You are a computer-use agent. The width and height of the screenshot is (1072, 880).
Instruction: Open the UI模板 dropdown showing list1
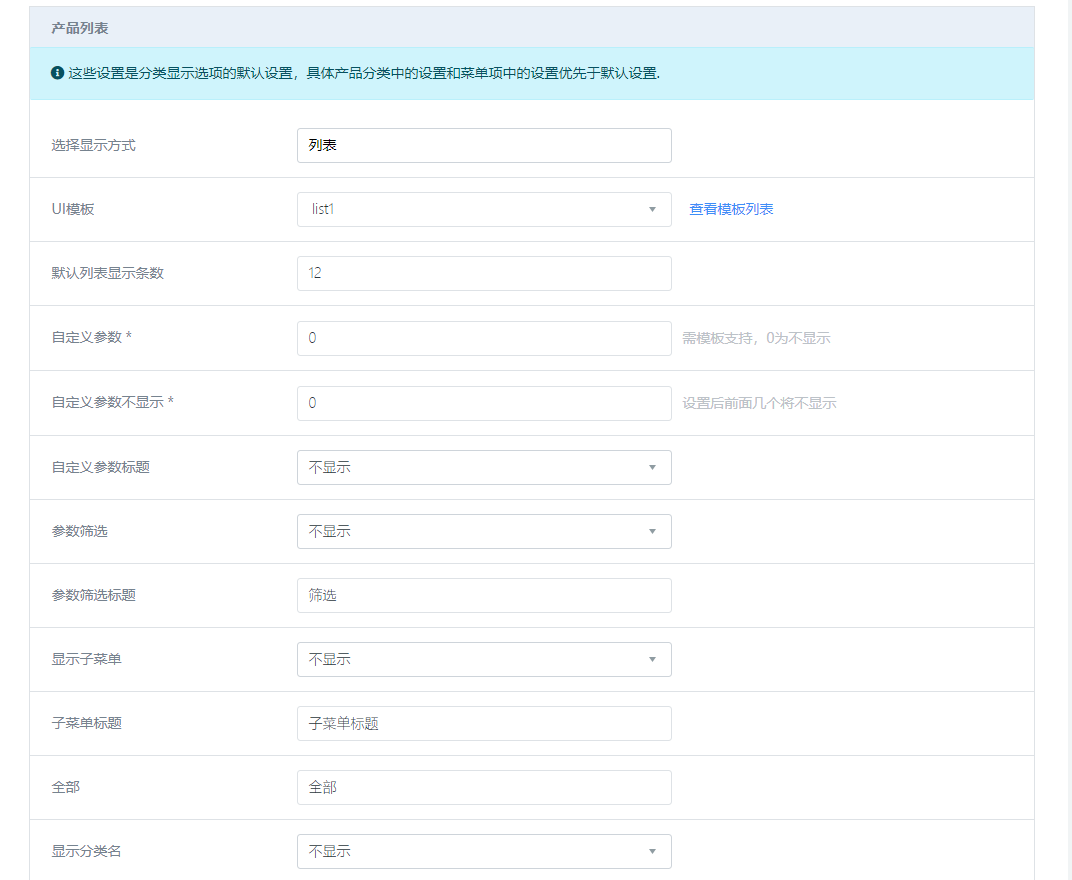click(x=484, y=209)
